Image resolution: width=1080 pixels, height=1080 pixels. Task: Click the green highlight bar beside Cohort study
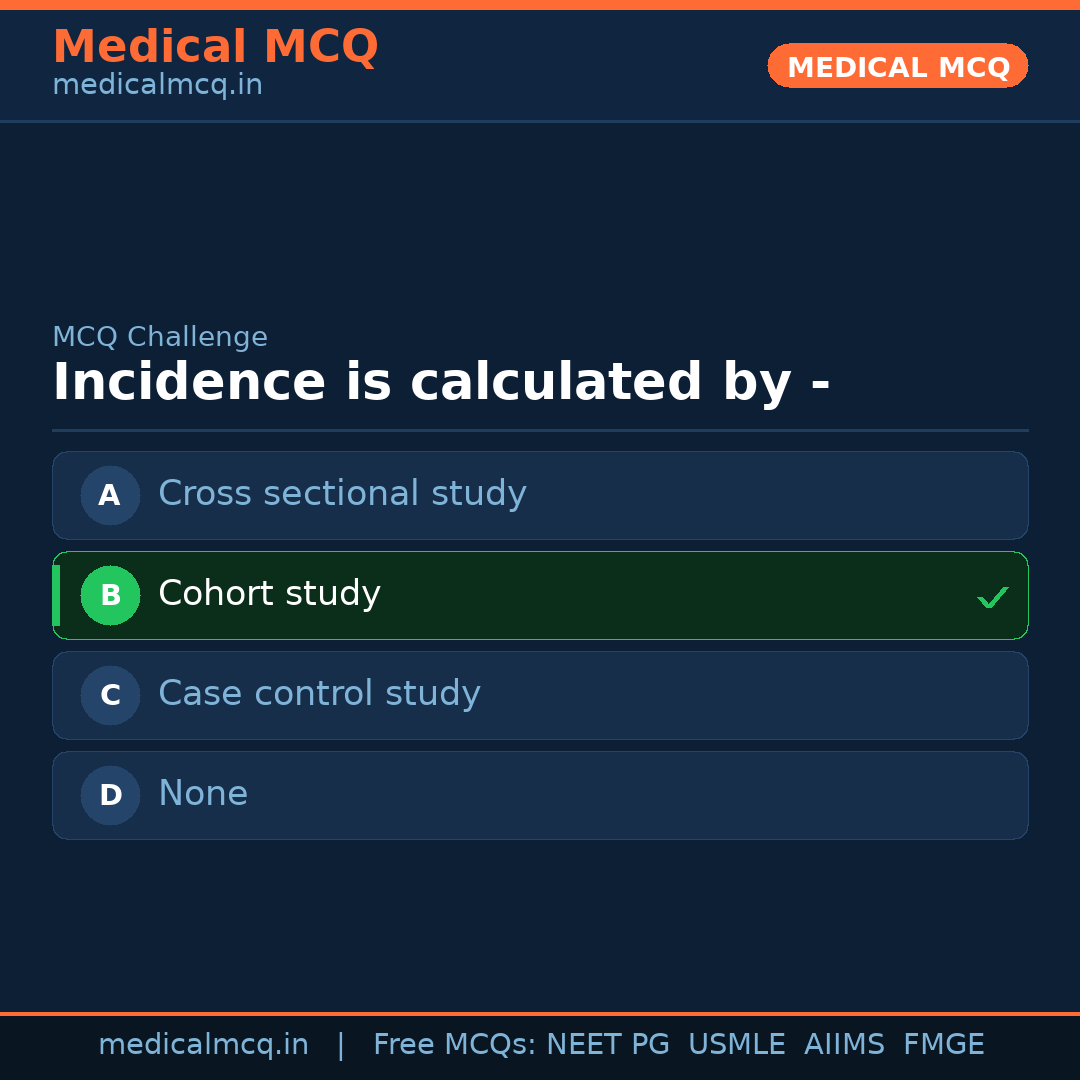pyautogui.click(x=55, y=595)
